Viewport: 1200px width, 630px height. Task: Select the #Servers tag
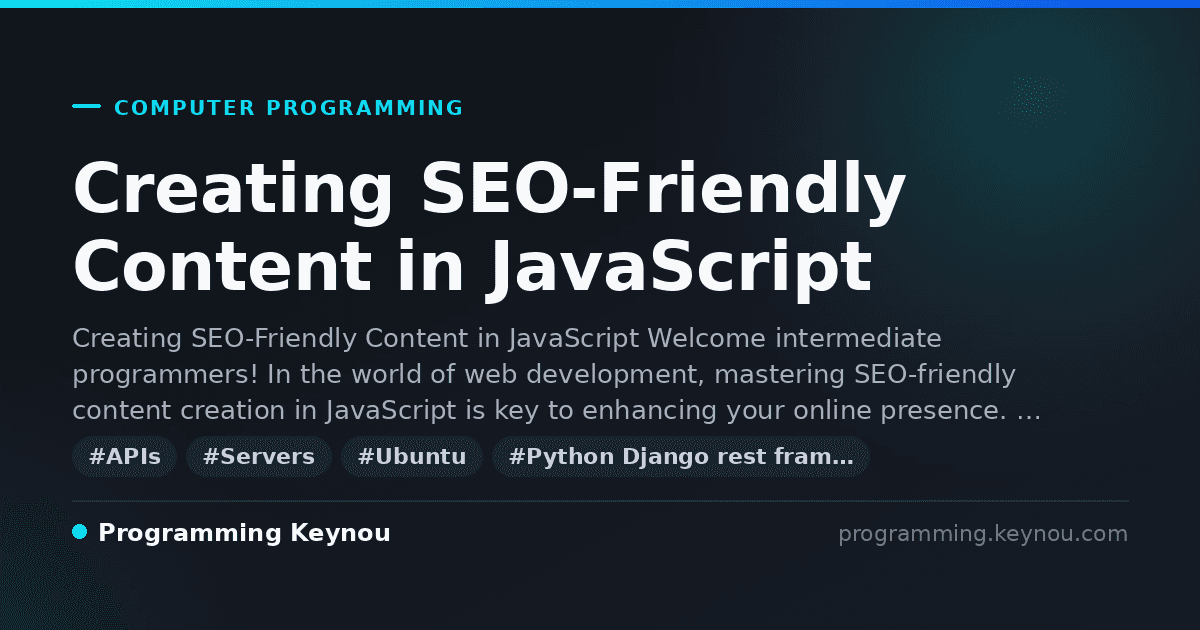point(259,457)
